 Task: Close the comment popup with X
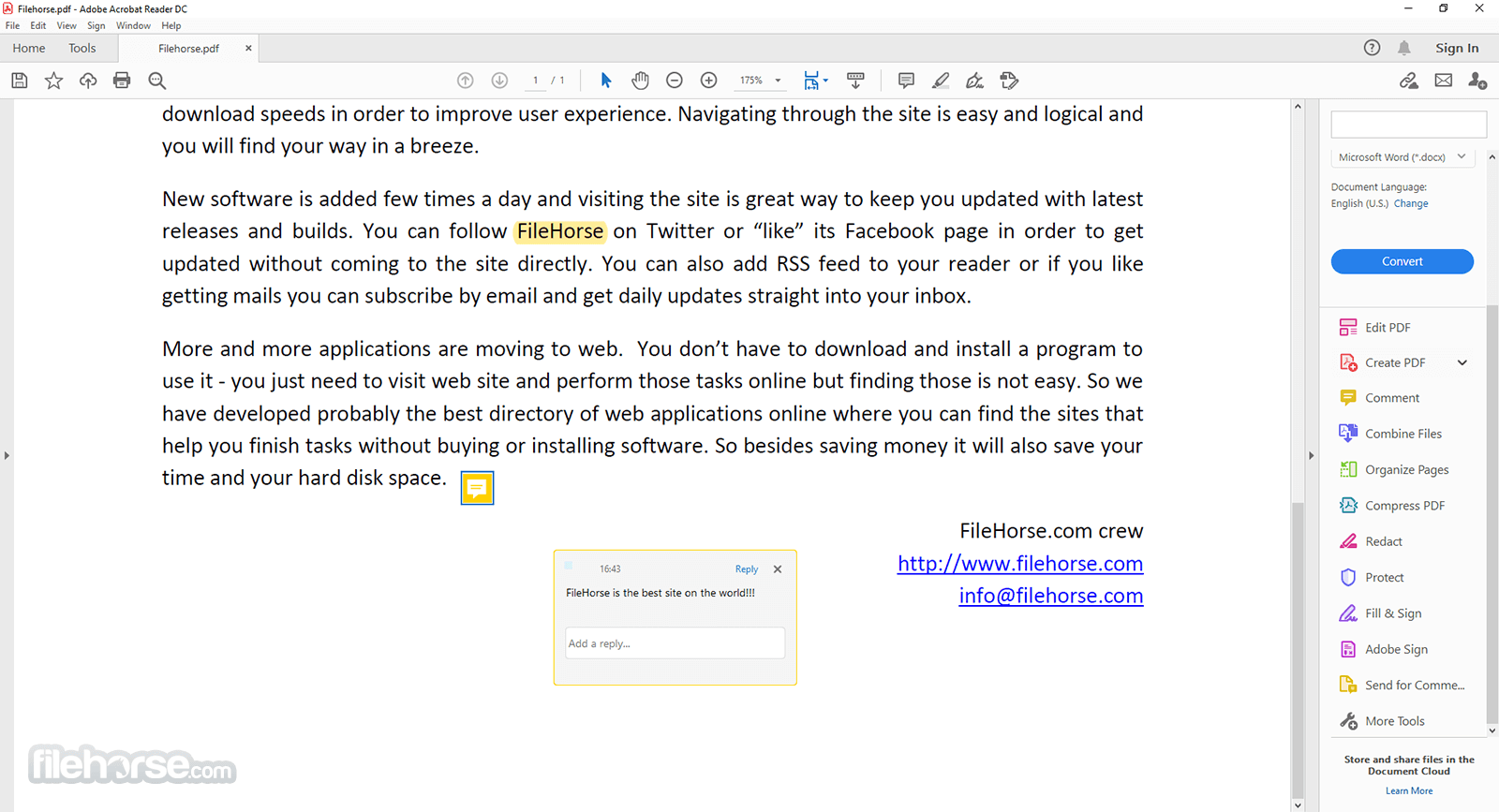click(778, 569)
